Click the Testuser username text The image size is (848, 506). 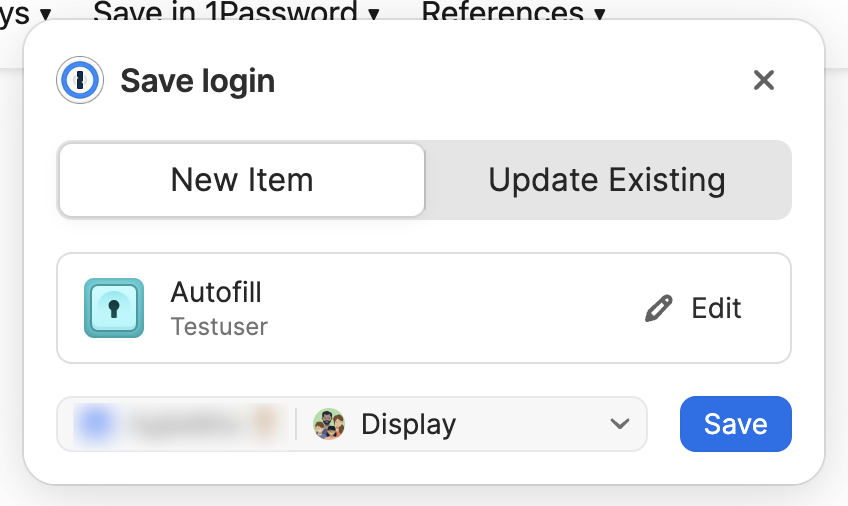(x=219, y=327)
